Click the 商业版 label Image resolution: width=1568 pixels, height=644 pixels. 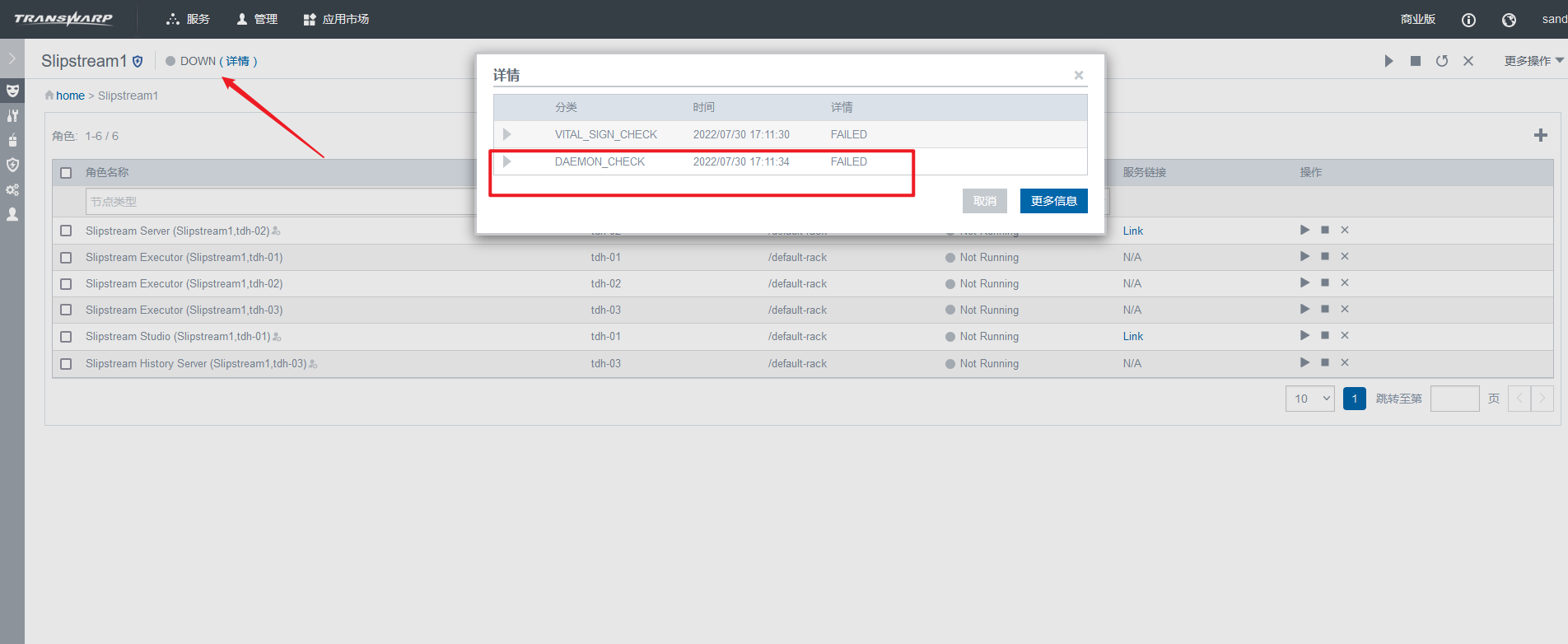coord(1418,19)
